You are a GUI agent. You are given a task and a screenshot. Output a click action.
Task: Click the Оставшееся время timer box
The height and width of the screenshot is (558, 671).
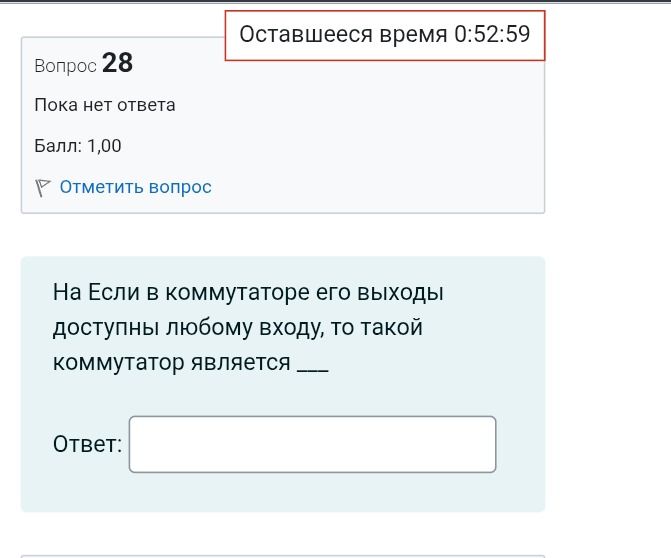[x=385, y=36]
